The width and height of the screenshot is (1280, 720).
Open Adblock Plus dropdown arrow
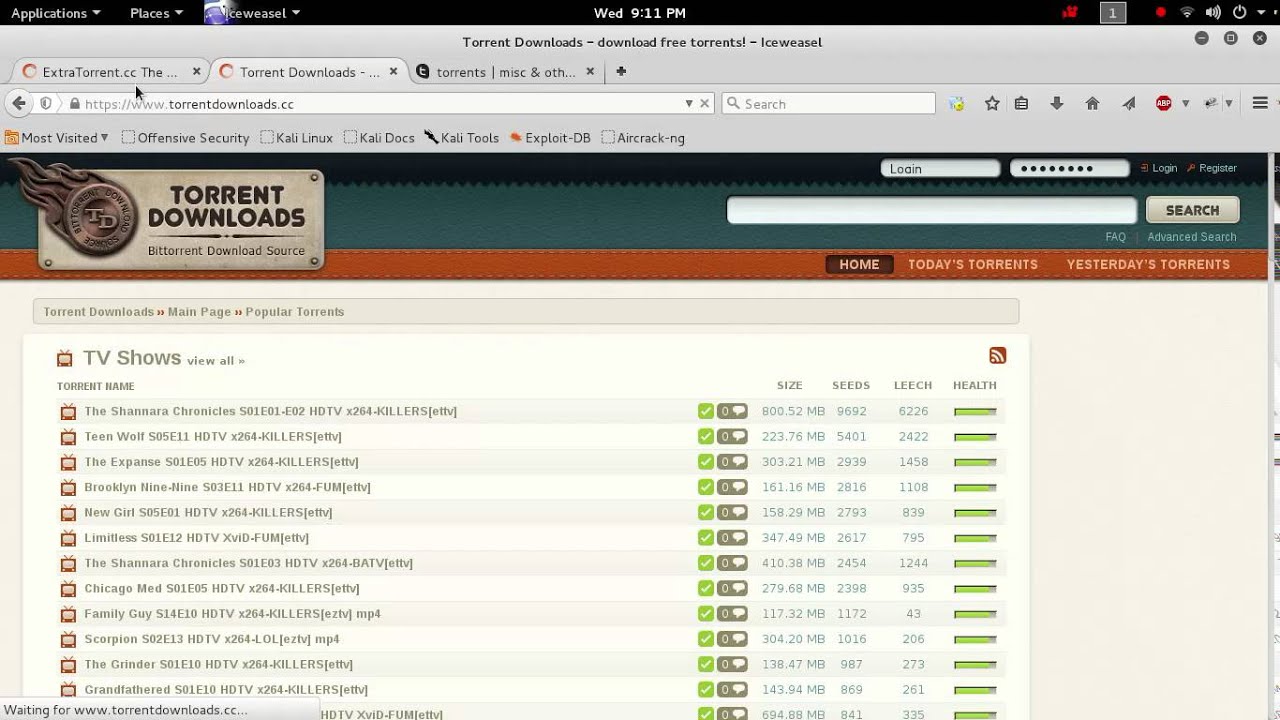click(x=1185, y=103)
